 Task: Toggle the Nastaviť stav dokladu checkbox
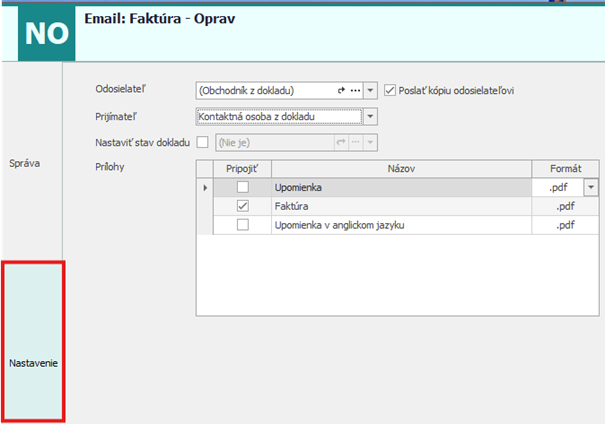(x=204, y=143)
